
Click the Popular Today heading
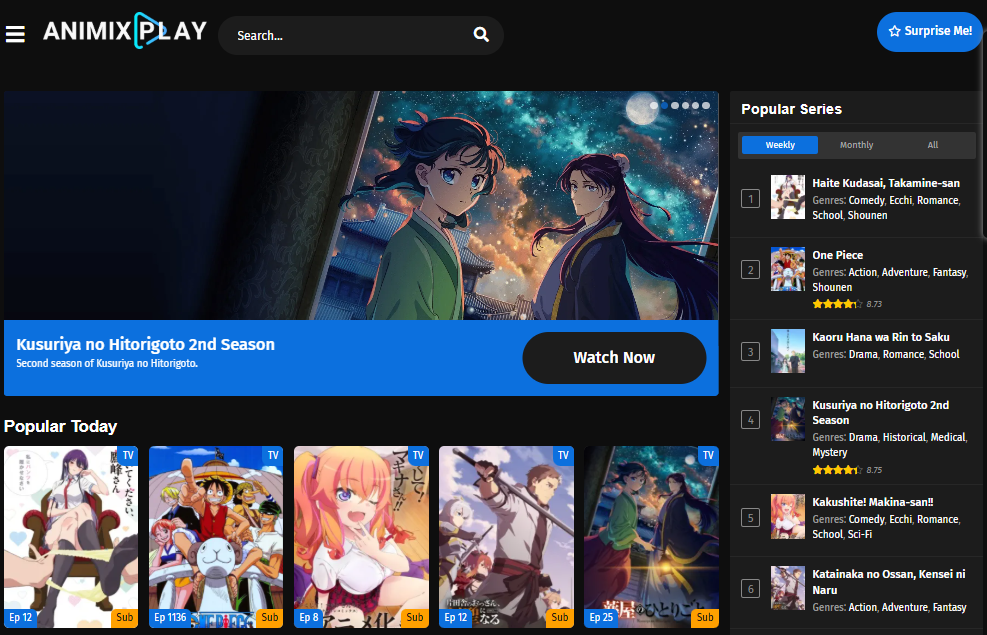click(x=60, y=426)
